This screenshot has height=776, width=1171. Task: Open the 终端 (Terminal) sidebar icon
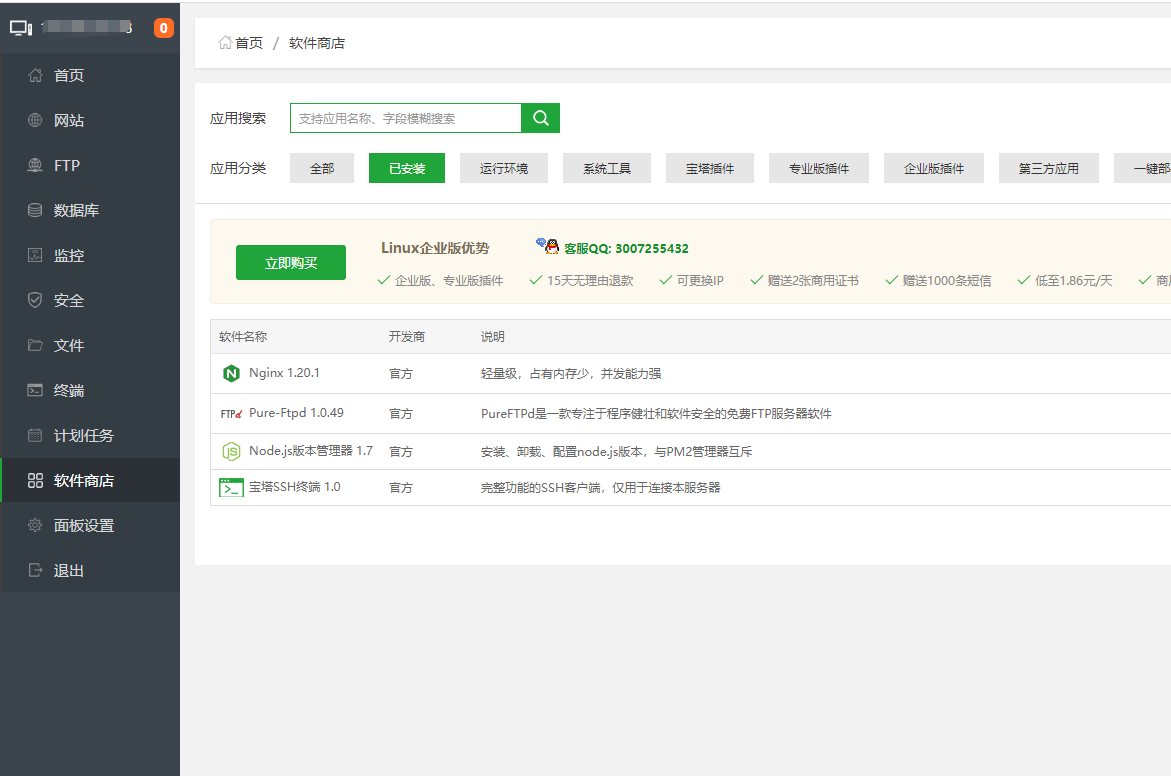click(x=33, y=390)
